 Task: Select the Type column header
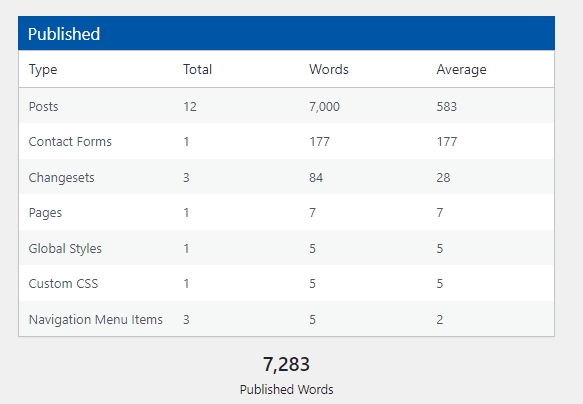point(43,70)
